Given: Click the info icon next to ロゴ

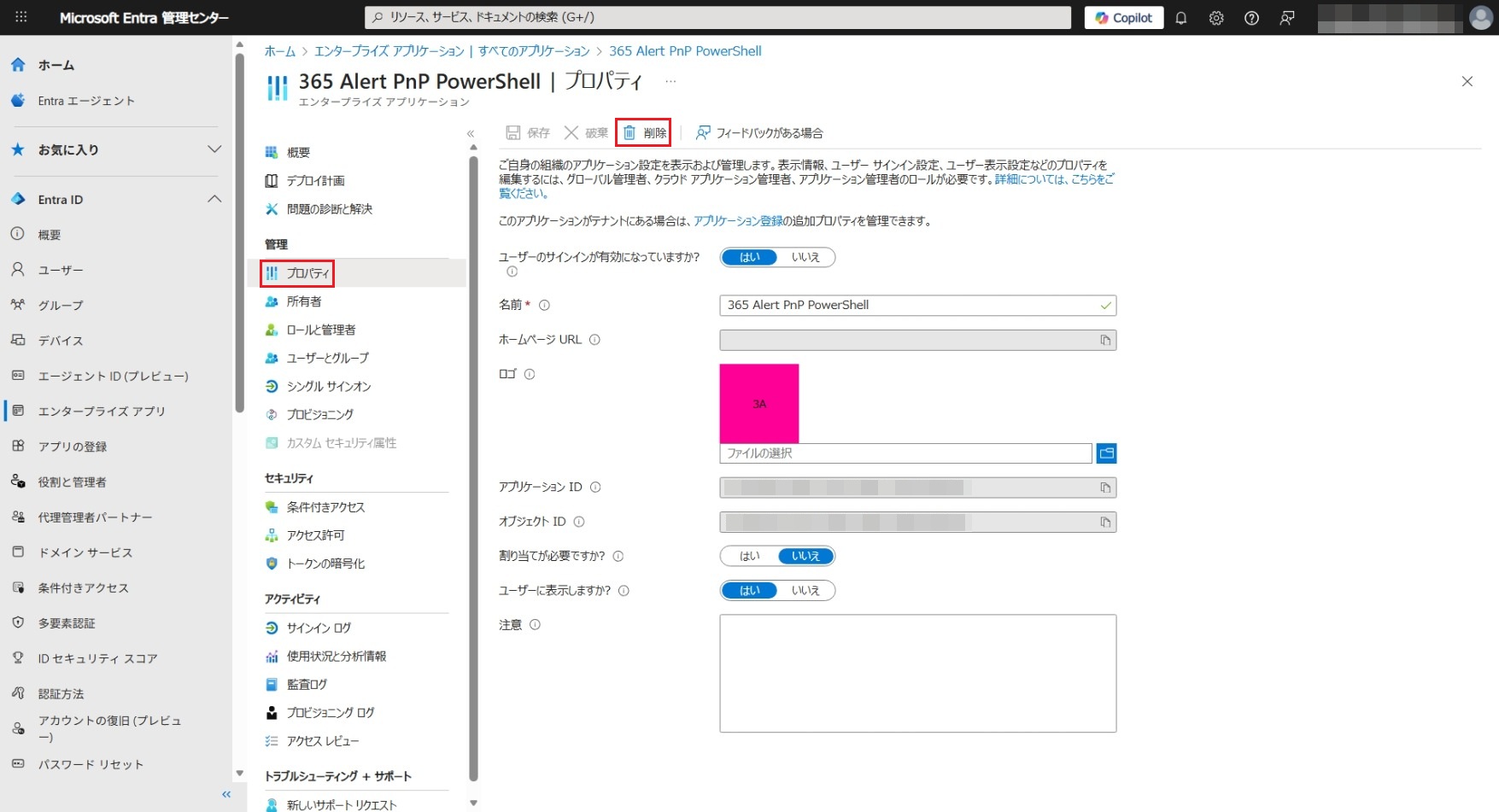Looking at the screenshot, I should (x=530, y=374).
